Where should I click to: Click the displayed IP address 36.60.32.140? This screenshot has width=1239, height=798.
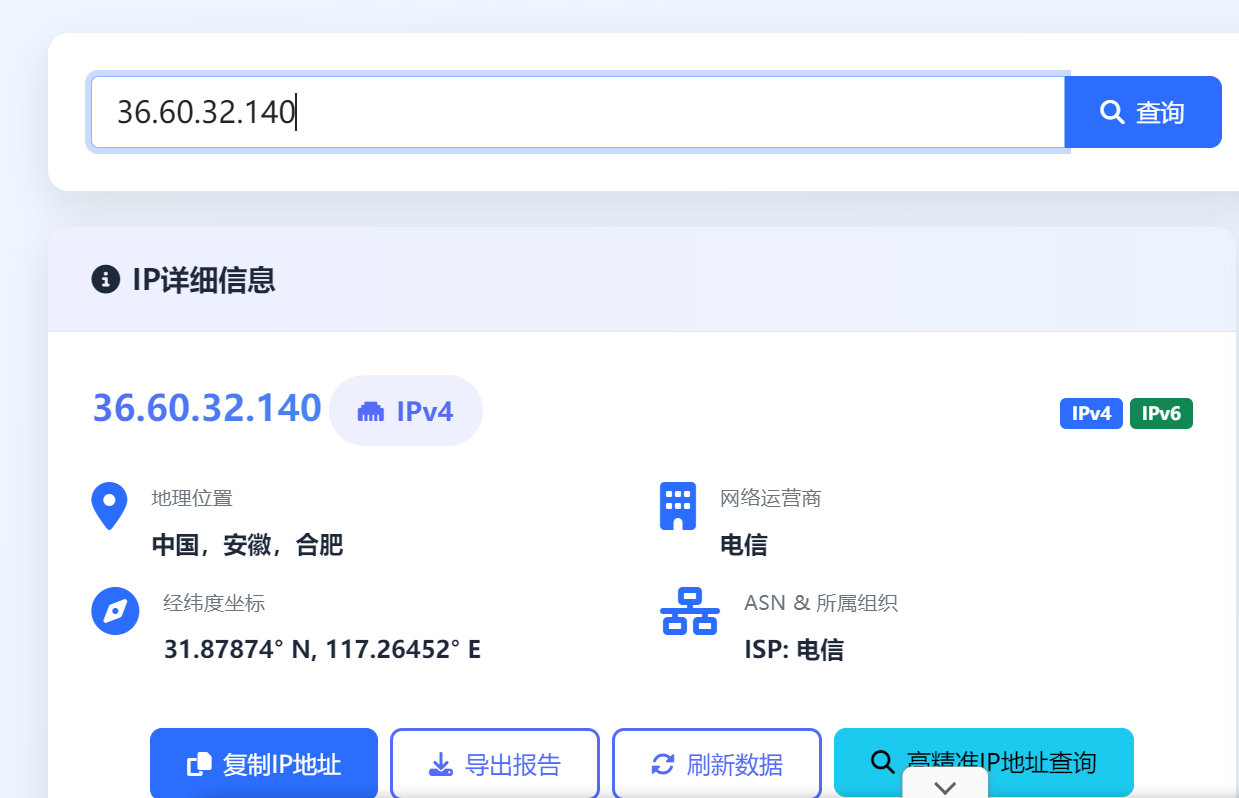pyautogui.click(x=206, y=408)
